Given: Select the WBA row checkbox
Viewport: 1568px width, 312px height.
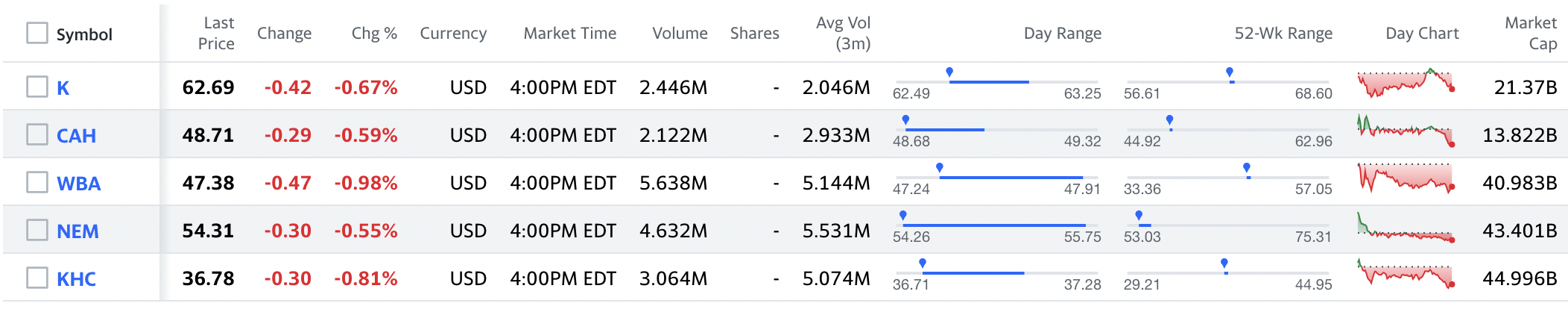Looking at the screenshot, I should (37, 183).
